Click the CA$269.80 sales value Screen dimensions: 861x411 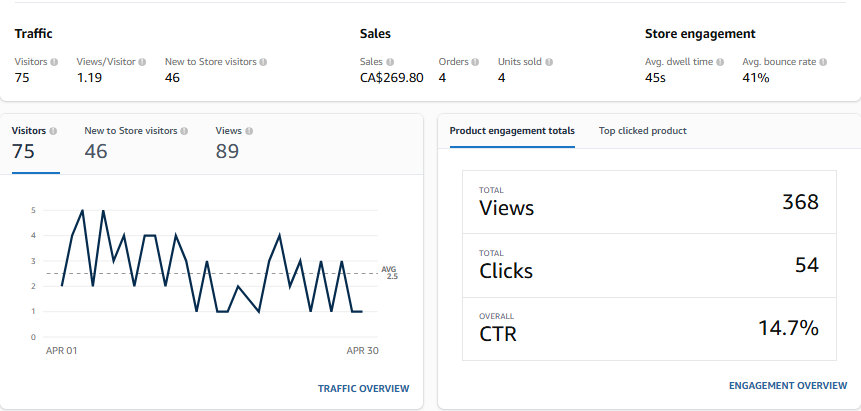(392, 78)
